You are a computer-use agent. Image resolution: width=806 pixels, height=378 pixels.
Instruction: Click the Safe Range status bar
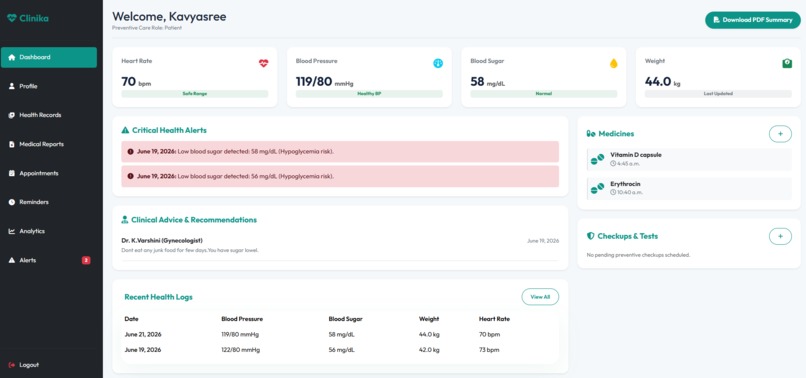[195, 94]
